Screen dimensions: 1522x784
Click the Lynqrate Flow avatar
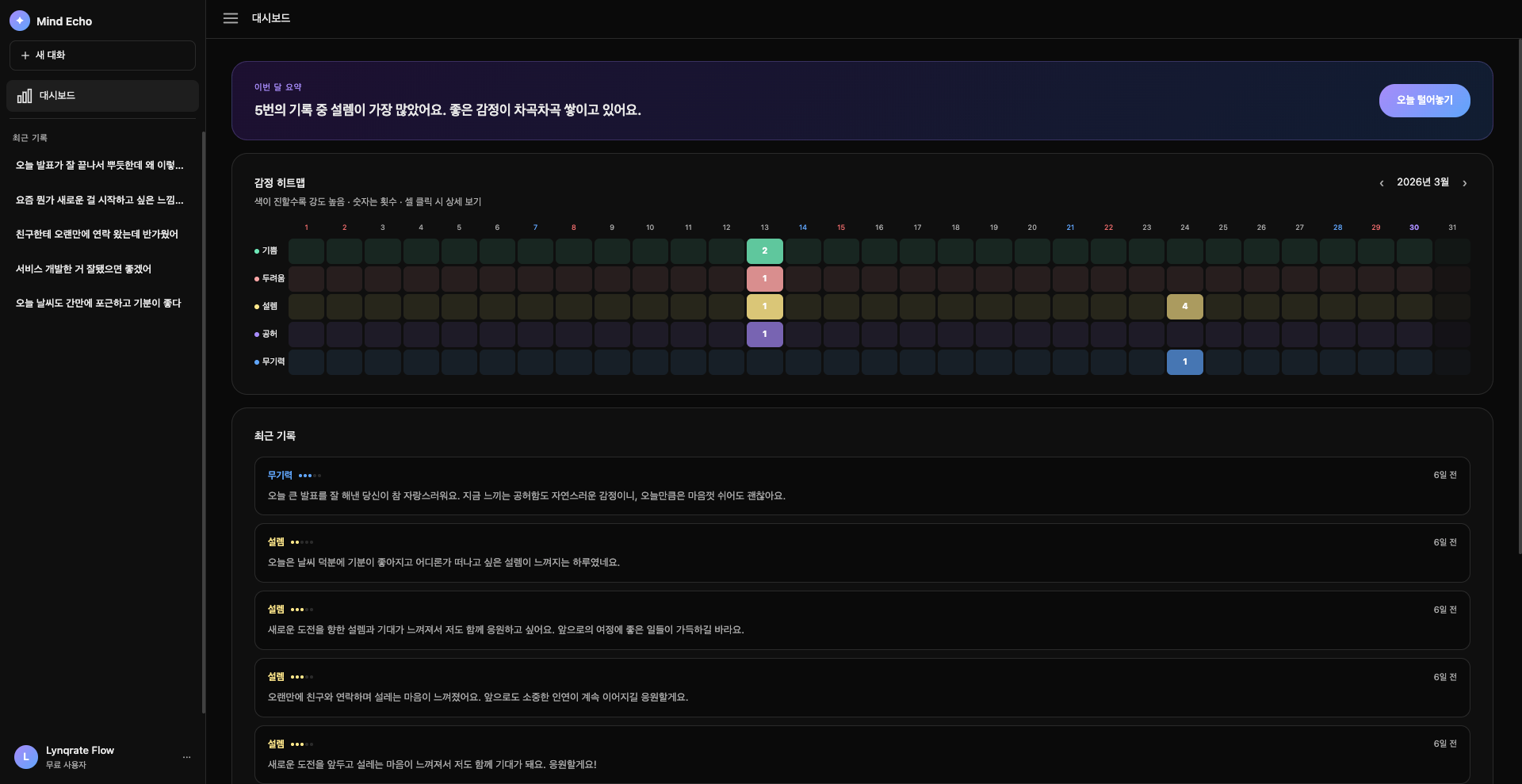(26, 757)
